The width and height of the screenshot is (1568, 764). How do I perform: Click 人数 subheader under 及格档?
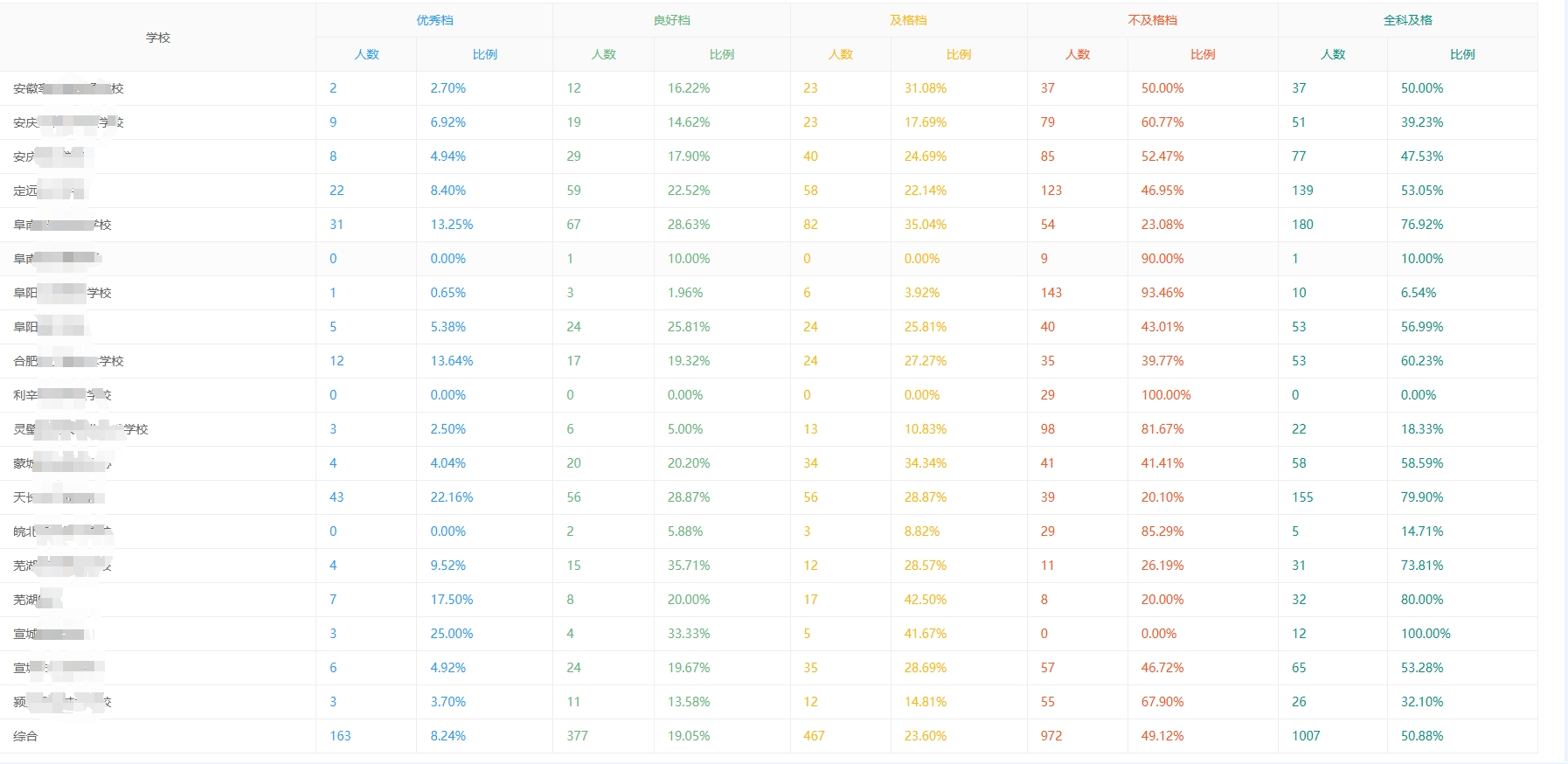click(x=840, y=54)
